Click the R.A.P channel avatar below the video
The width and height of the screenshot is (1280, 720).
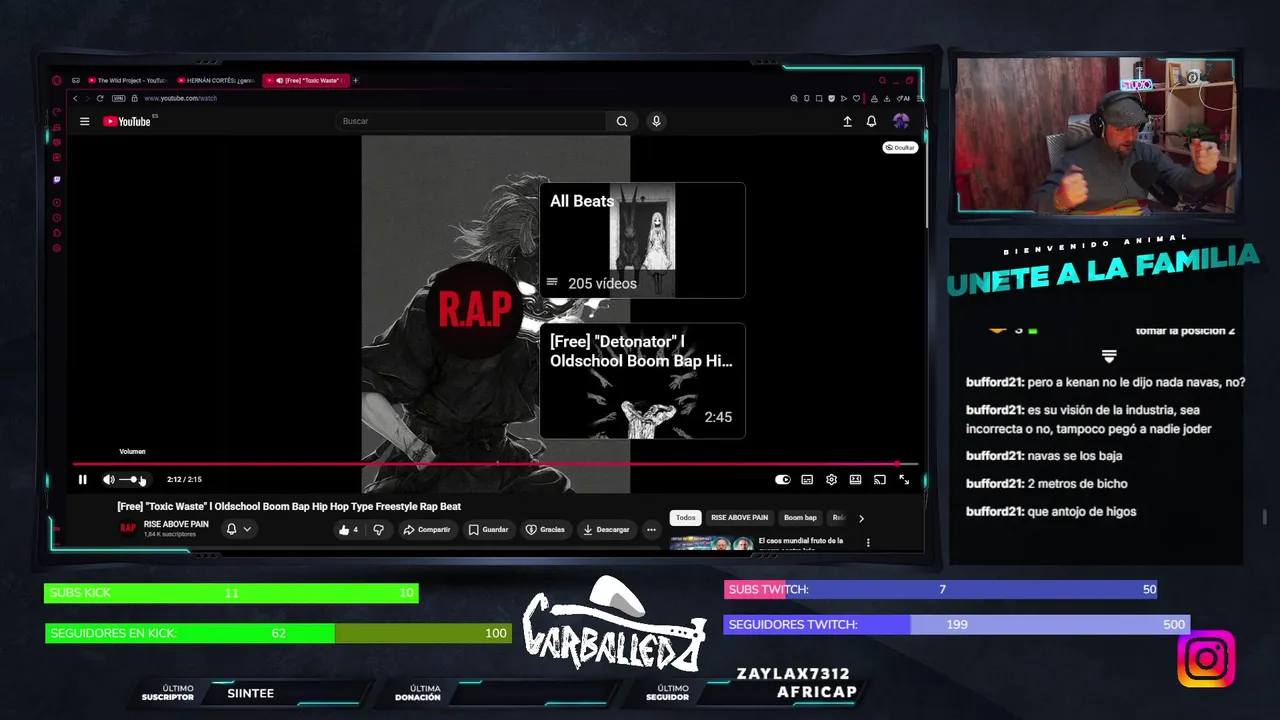(x=128, y=528)
